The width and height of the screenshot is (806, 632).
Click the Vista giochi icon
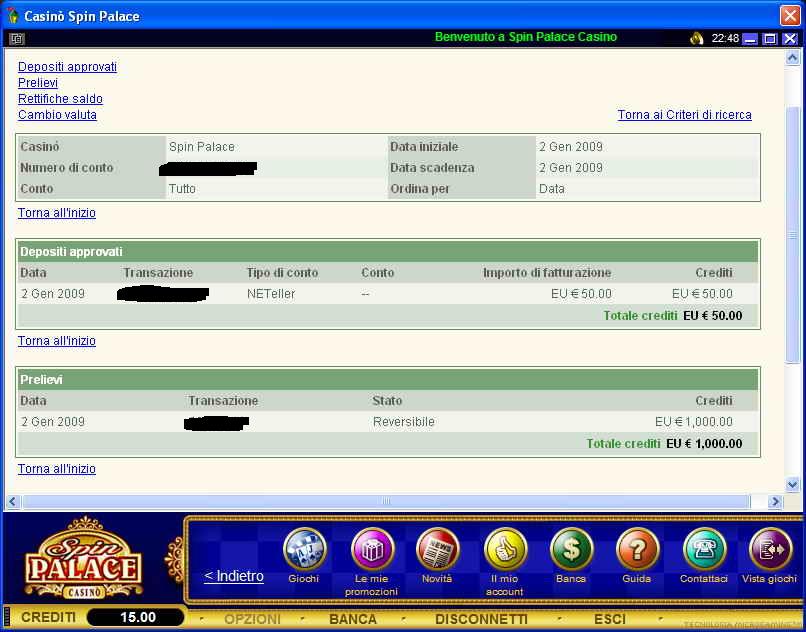[770, 549]
